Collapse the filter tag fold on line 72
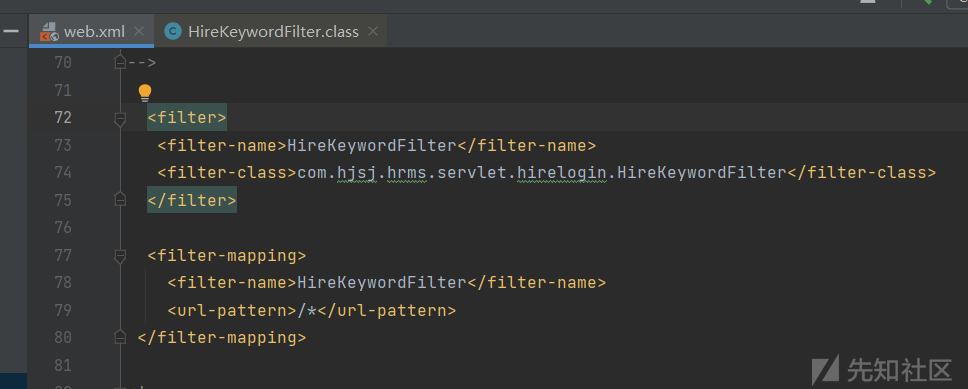This screenshot has width=968, height=389. tap(120, 118)
